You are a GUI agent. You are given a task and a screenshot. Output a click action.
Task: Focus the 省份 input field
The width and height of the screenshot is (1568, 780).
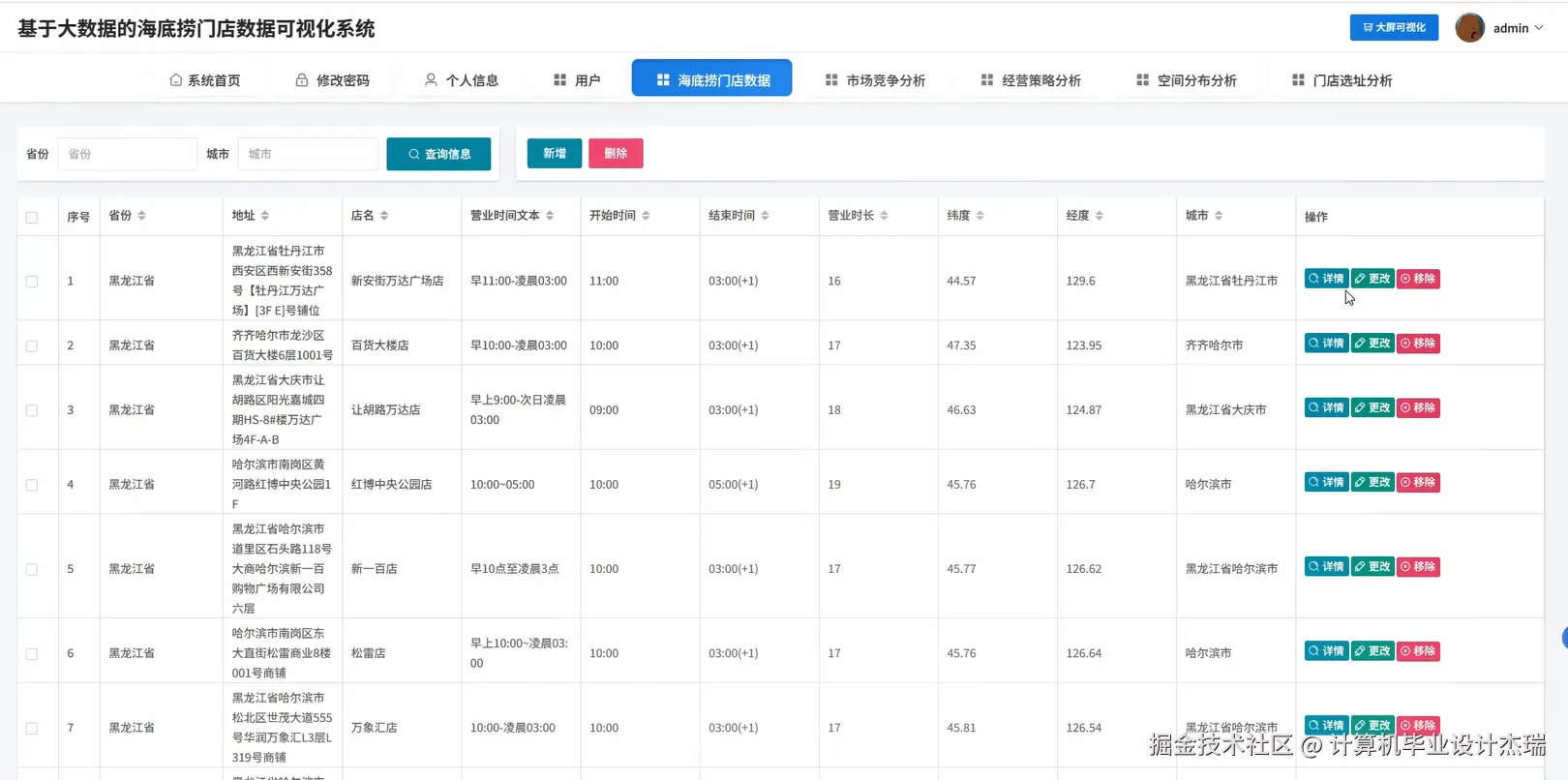(127, 154)
